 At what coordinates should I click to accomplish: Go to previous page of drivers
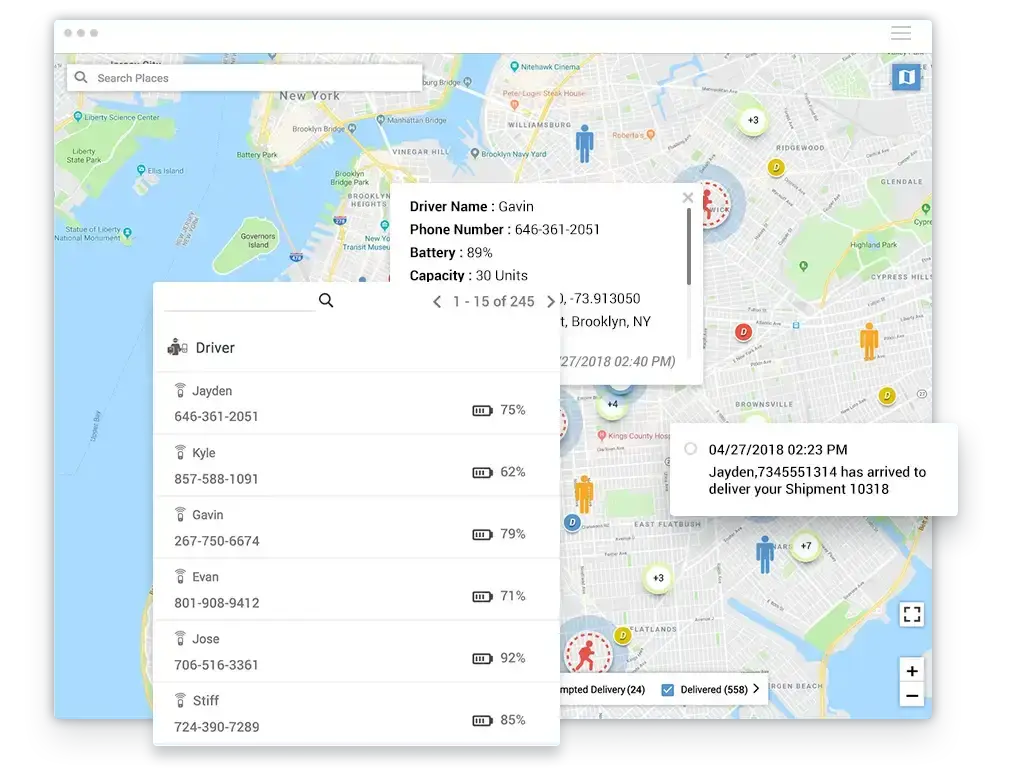[x=437, y=301]
